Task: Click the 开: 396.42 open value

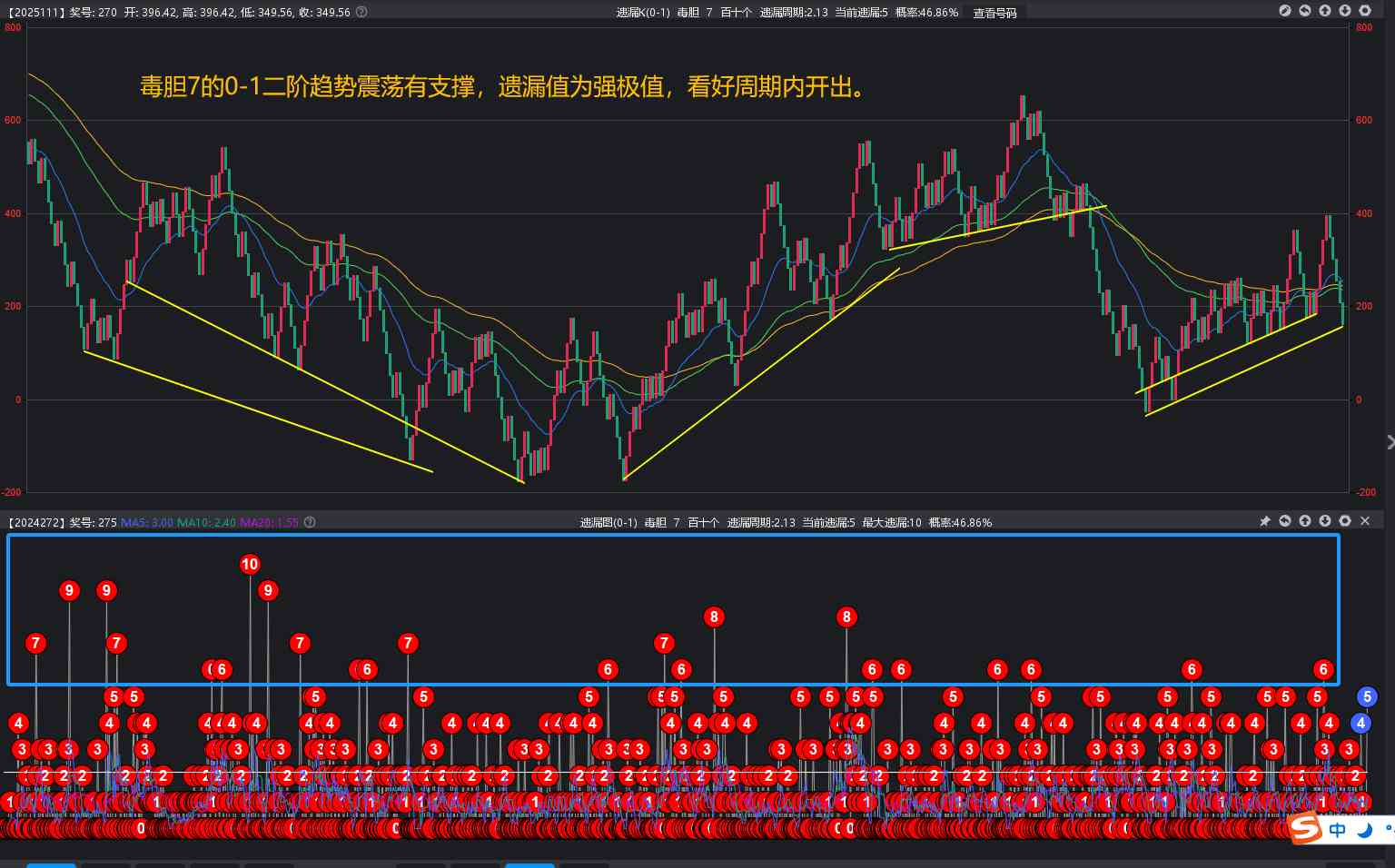Action: 150,13
